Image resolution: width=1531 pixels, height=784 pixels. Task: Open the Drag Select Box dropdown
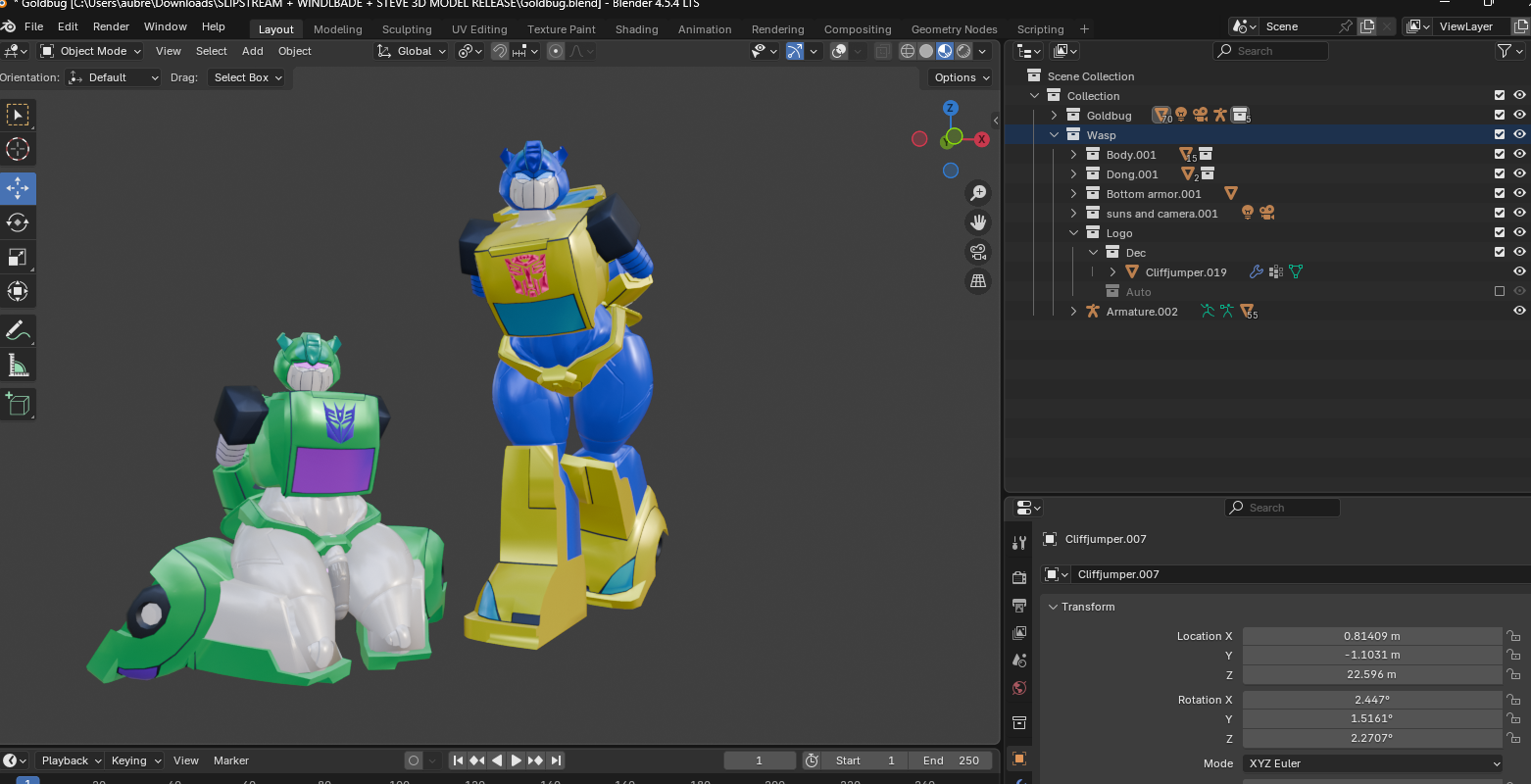(x=246, y=77)
